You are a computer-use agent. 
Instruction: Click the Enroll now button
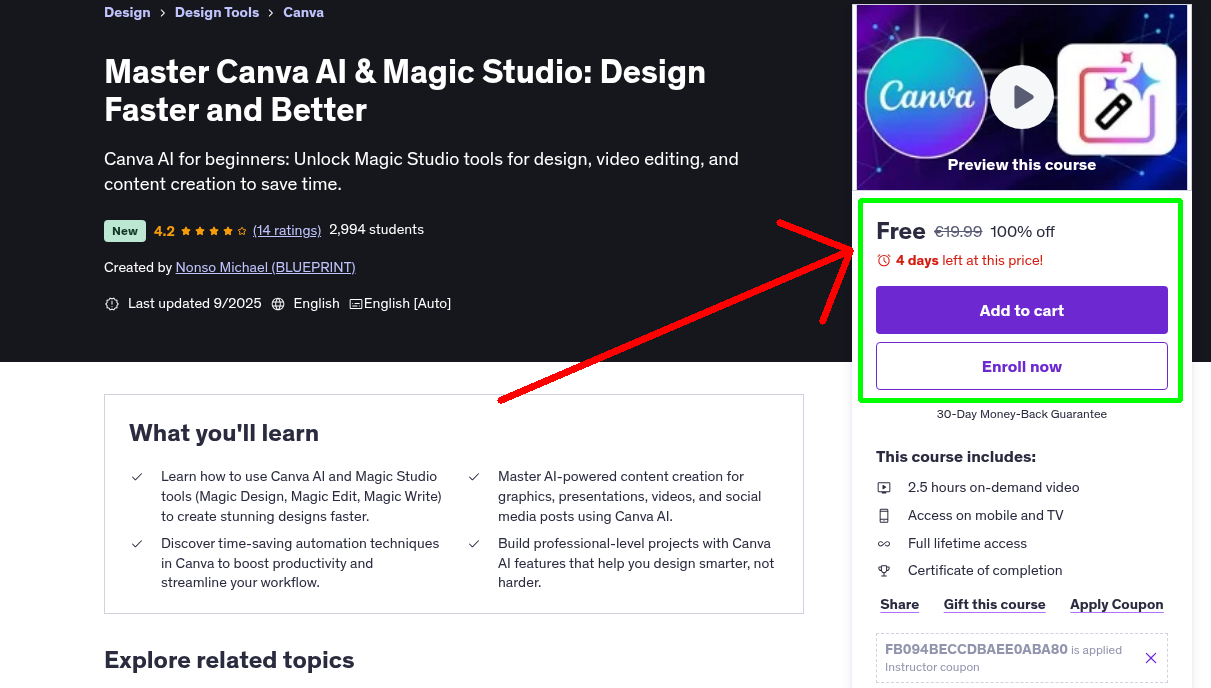click(1021, 366)
